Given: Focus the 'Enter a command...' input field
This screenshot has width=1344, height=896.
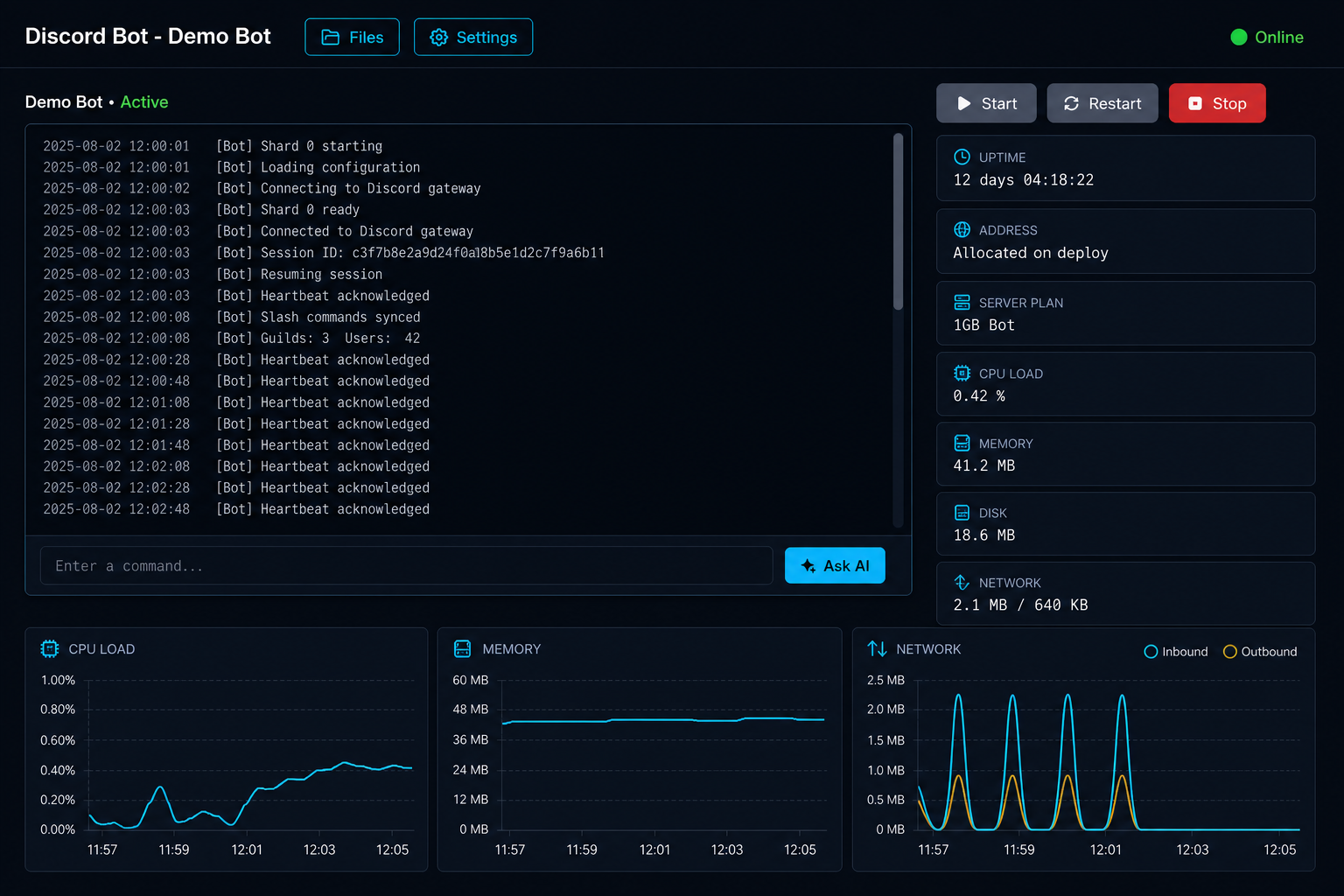Looking at the screenshot, I should [406, 565].
